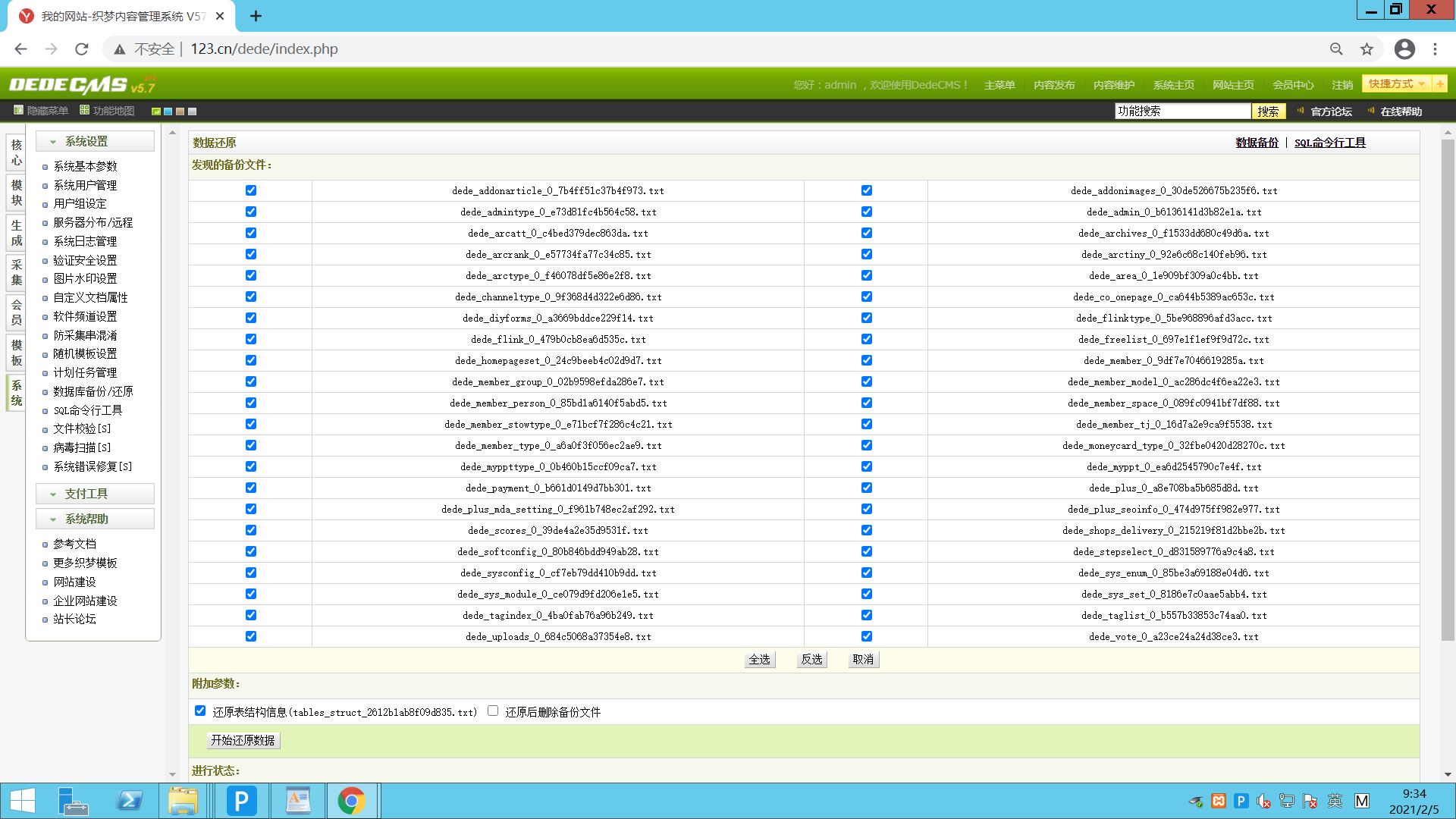The height and width of the screenshot is (819, 1456).
Task: Open 内容发布 in the top menu
Action: coord(1054,85)
